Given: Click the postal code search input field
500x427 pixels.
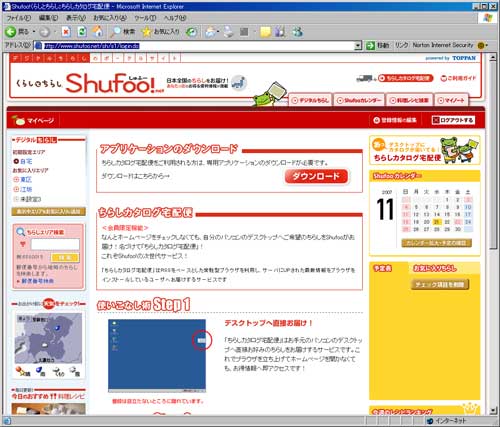Looking at the screenshot, I should 55,244.
